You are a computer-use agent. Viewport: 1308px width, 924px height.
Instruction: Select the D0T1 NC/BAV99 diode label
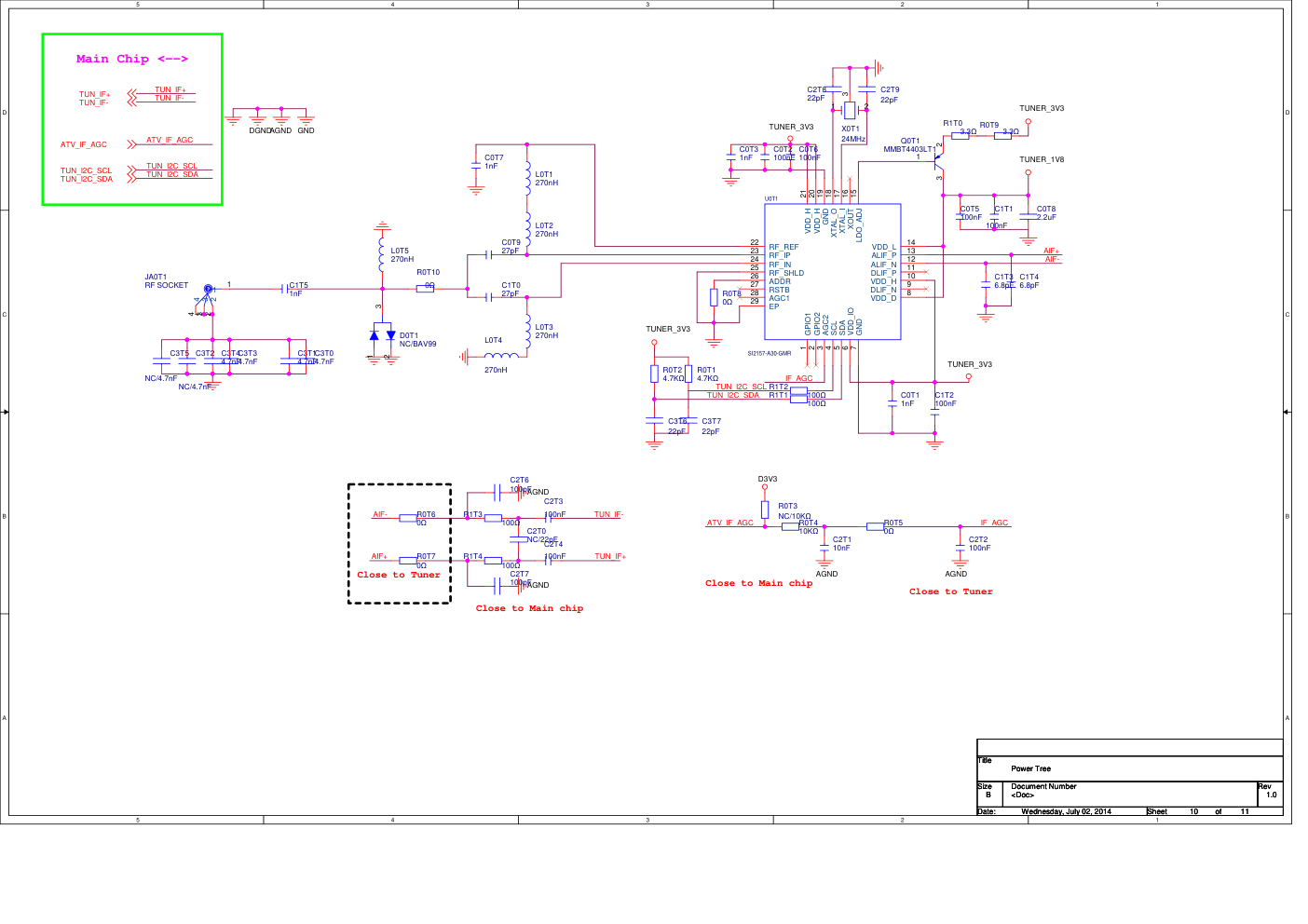coord(417,340)
